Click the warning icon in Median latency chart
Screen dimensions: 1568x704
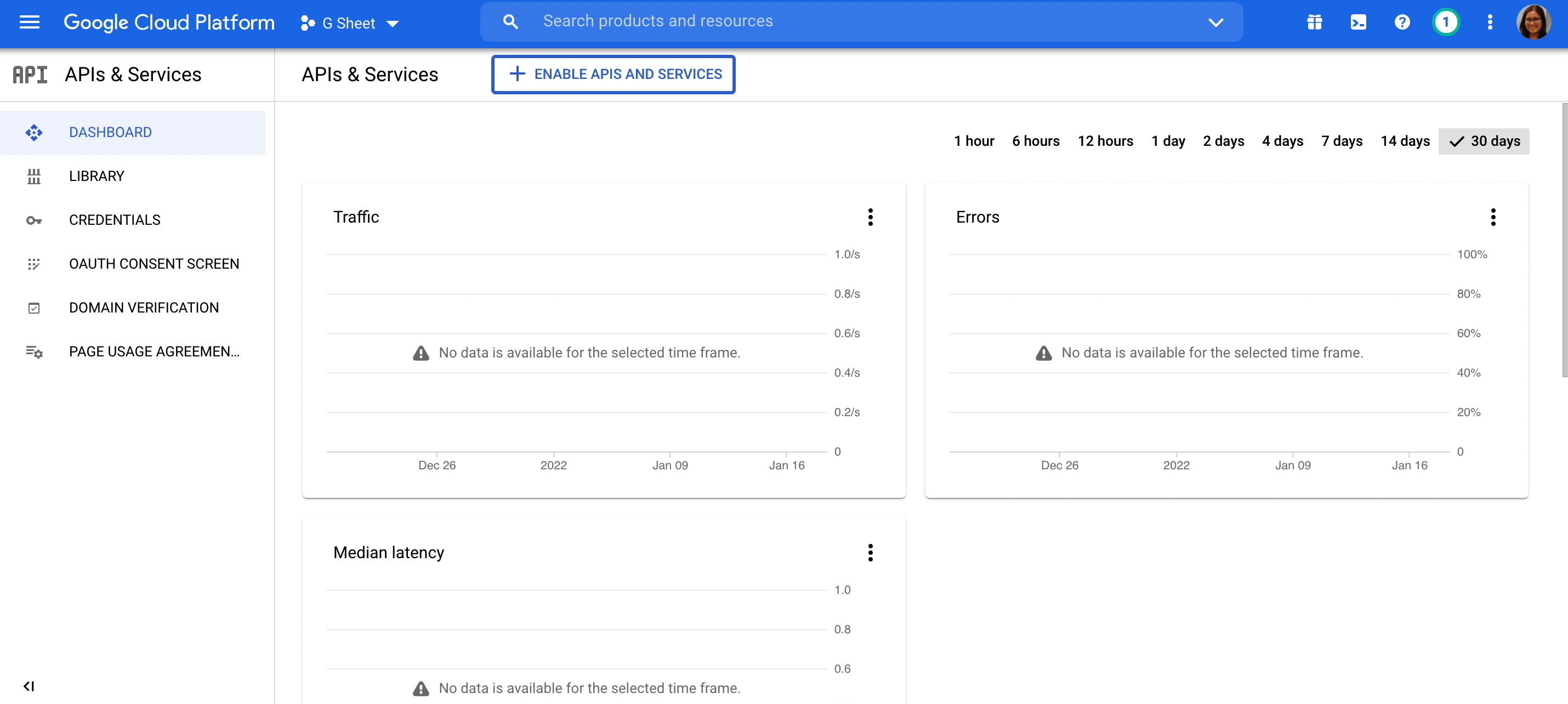tap(421, 689)
